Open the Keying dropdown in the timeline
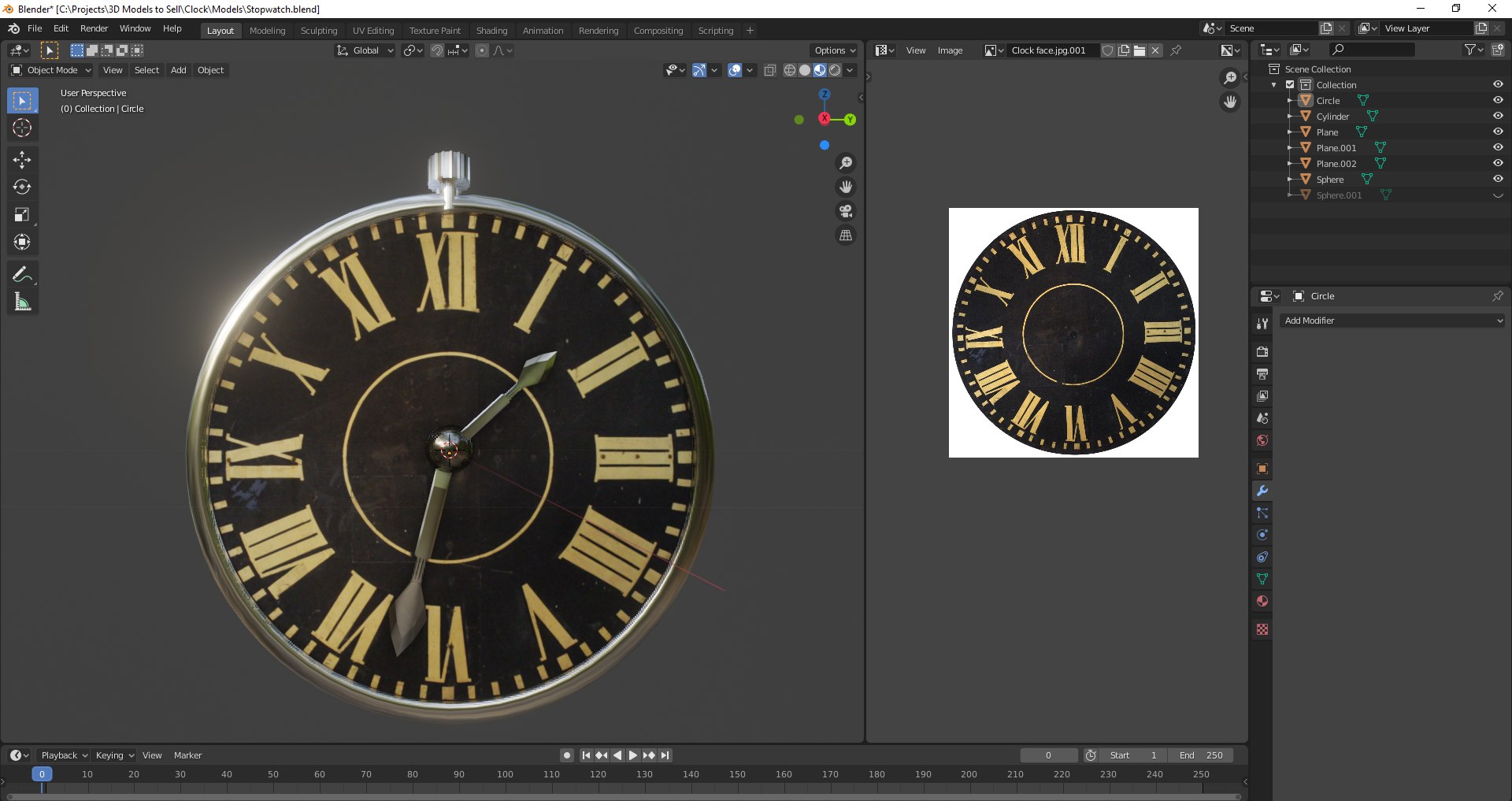Image resolution: width=1512 pixels, height=801 pixels. point(114,755)
